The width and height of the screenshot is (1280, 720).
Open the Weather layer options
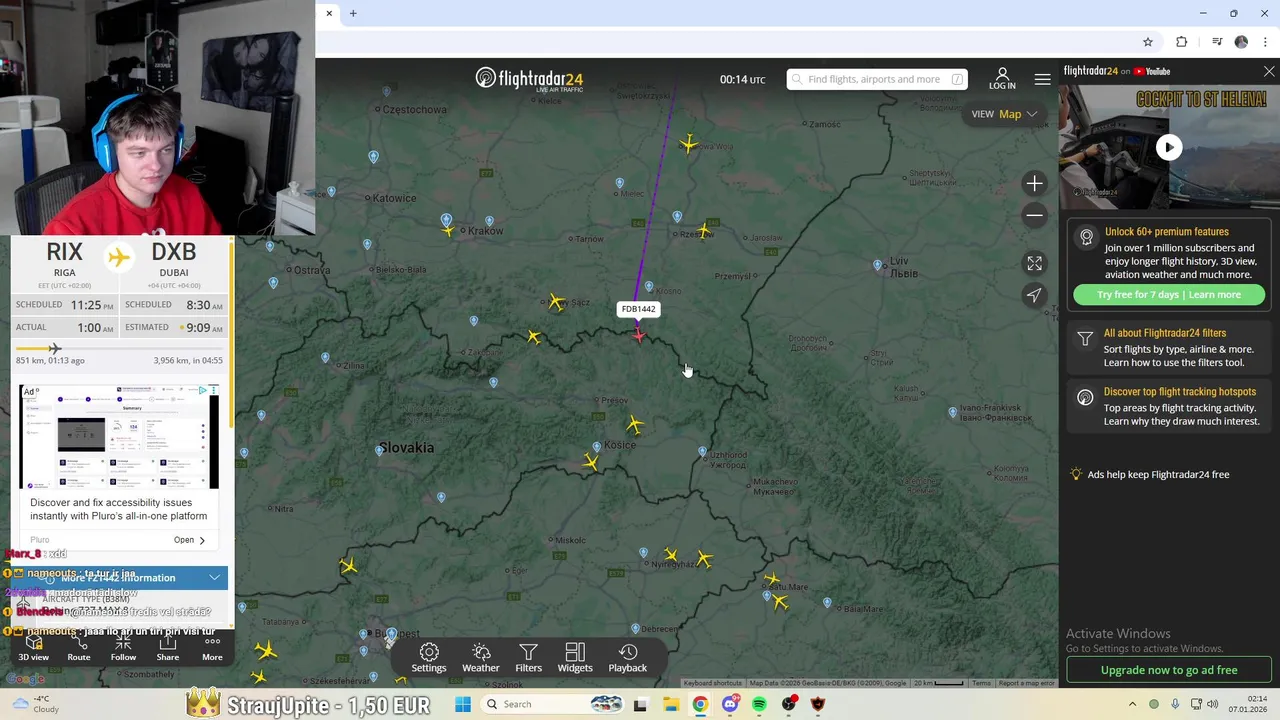[481, 658]
